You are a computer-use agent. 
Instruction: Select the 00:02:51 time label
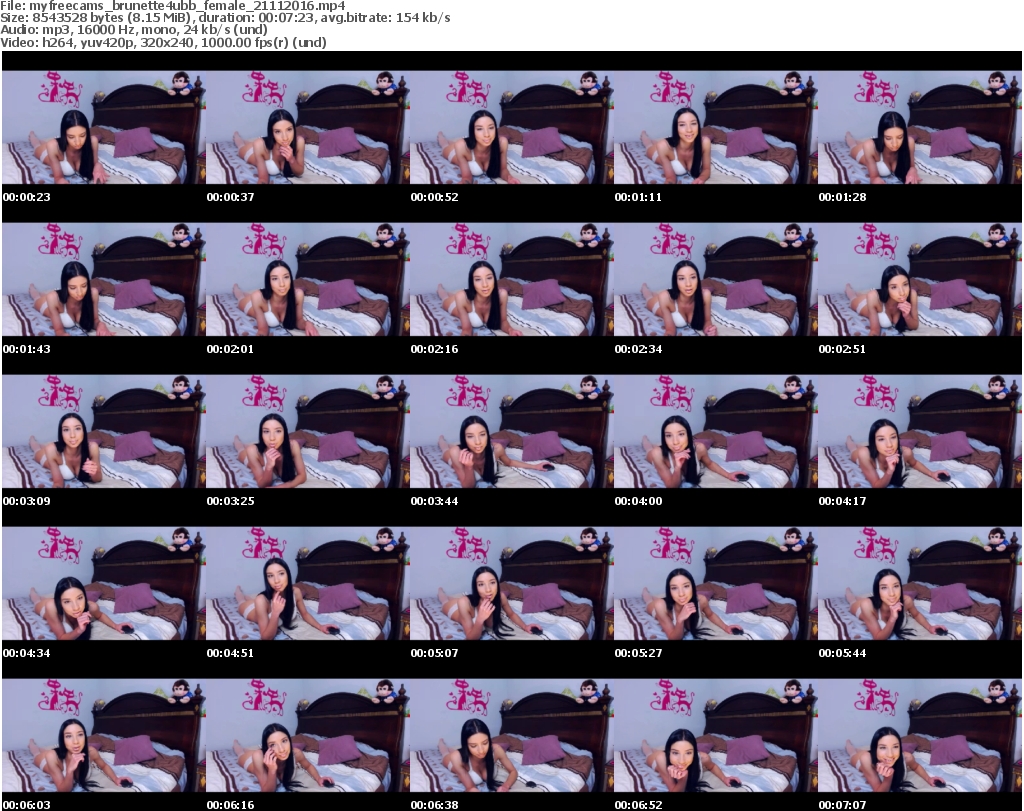(842, 349)
